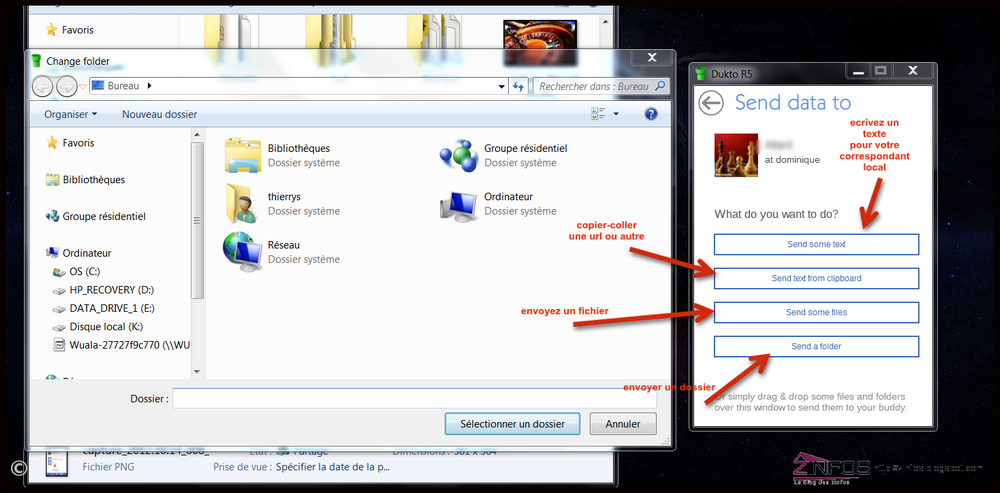The width and height of the screenshot is (1000, 493).
Task: Click the OS (C:) drive icon
Action: [x=59, y=272]
